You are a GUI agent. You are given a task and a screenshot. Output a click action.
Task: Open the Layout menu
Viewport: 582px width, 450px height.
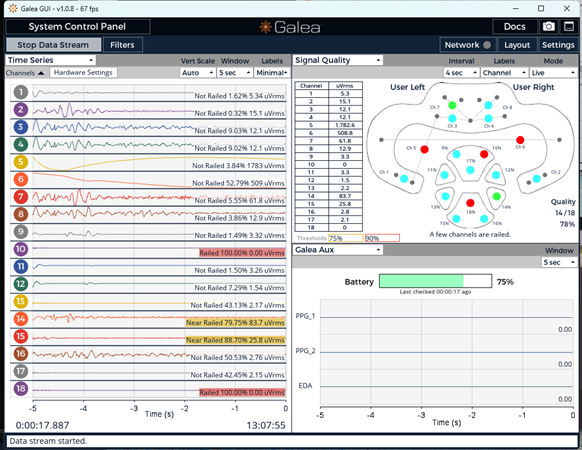point(517,45)
